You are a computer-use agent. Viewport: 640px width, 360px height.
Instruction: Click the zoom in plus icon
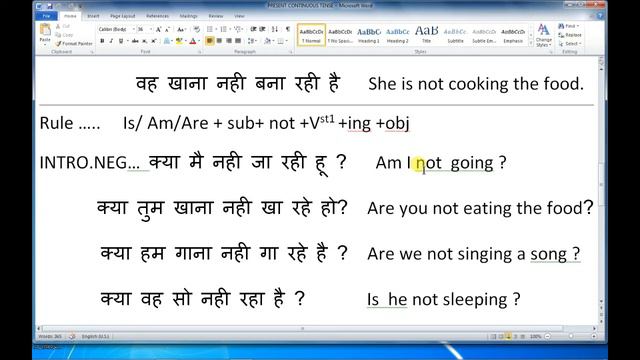594,336
